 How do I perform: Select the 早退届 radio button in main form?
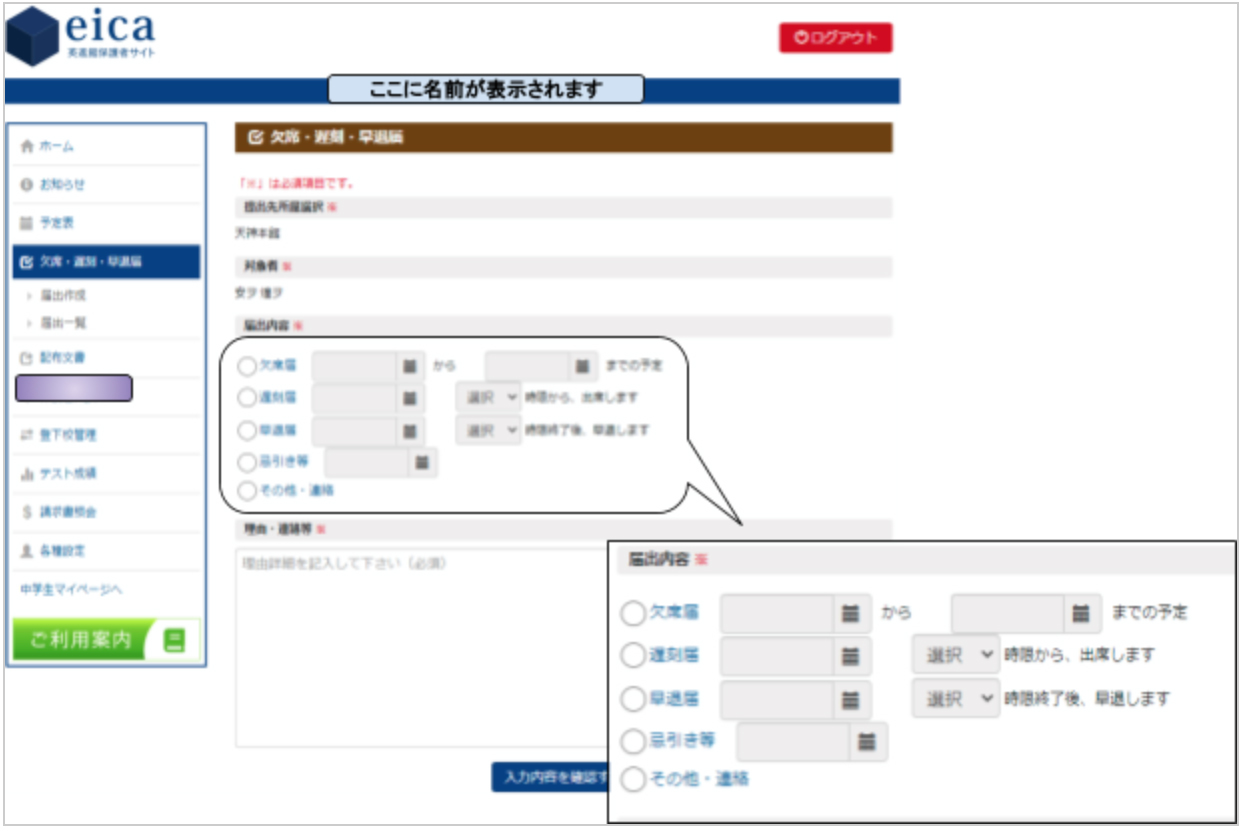(247, 431)
